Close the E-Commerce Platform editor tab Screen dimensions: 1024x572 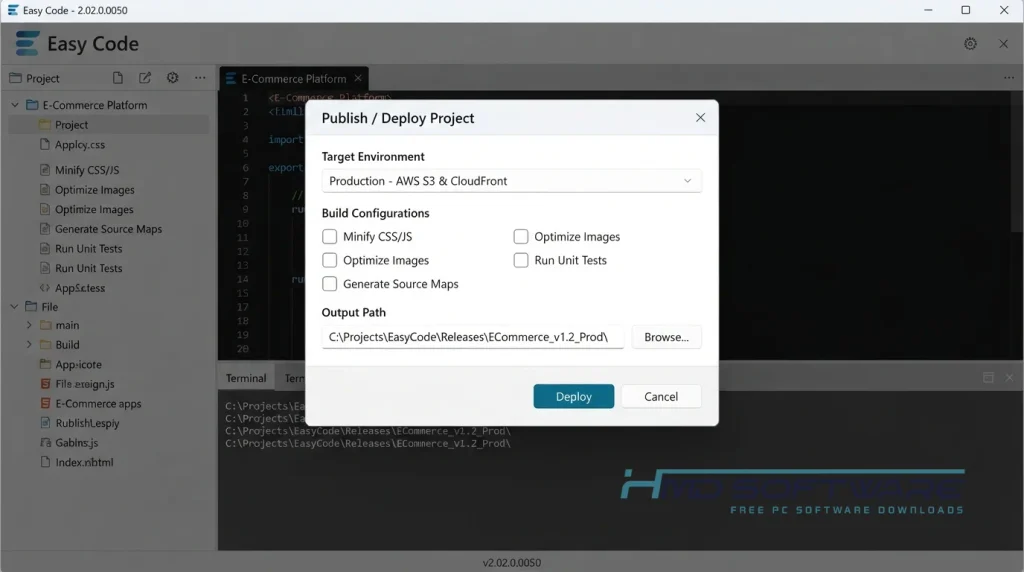pos(358,78)
